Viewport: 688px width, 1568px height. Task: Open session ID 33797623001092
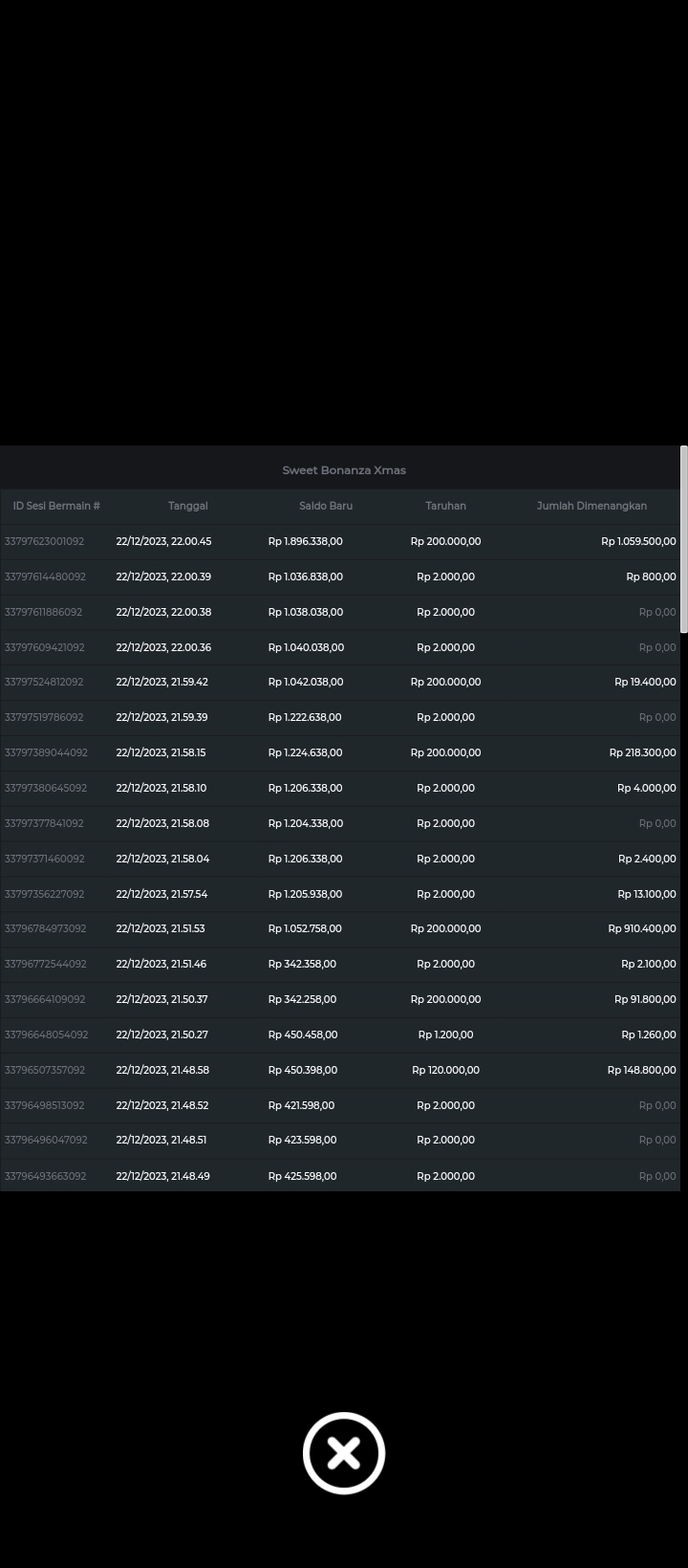(x=44, y=541)
